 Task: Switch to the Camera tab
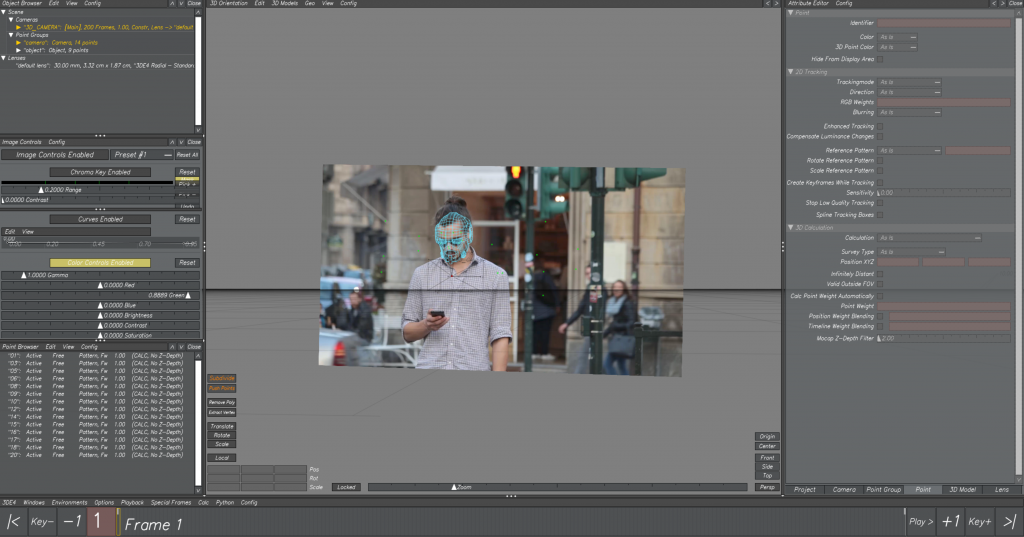click(x=843, y=490)
